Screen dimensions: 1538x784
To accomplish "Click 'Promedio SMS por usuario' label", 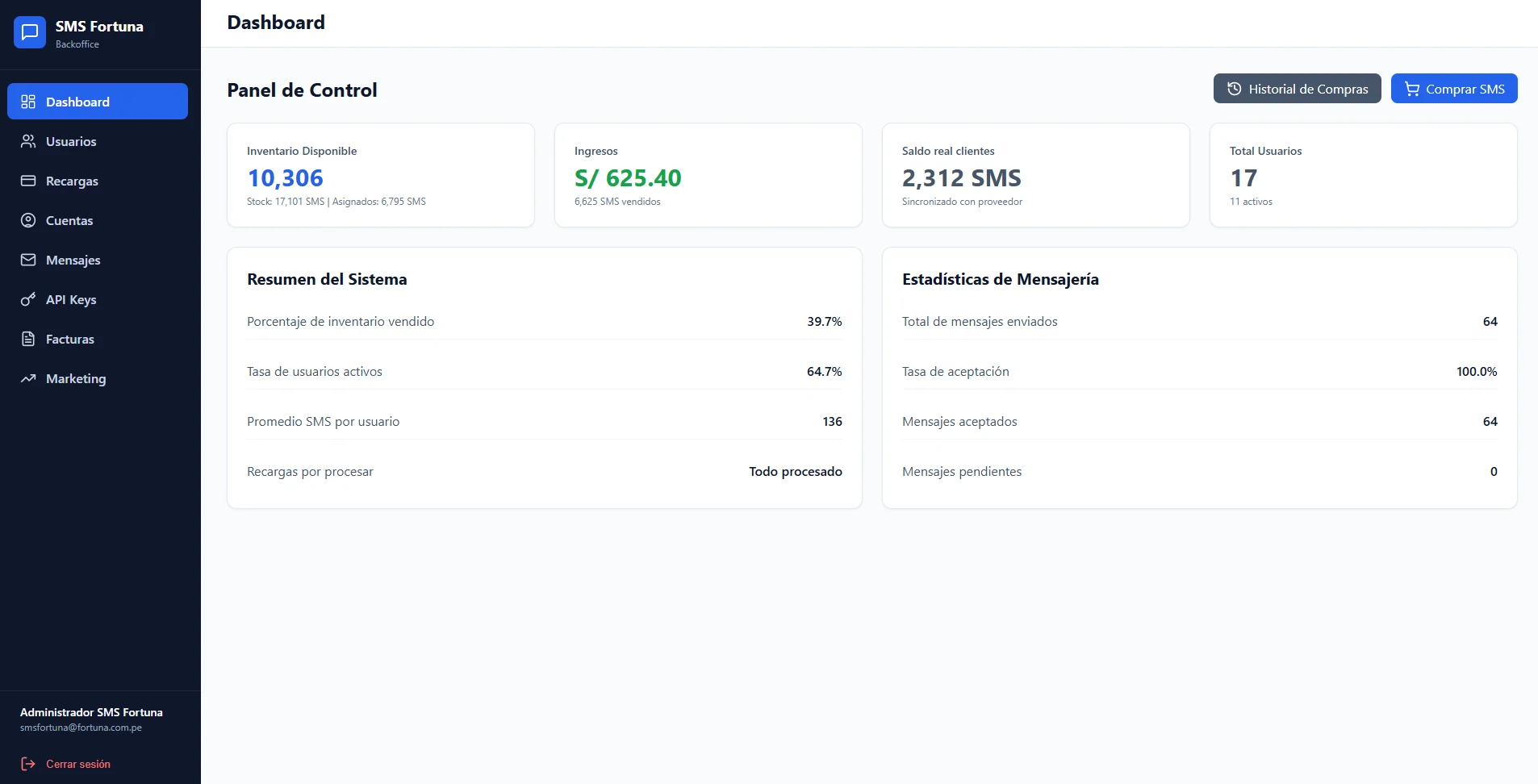I will click(x=323, y=421).
